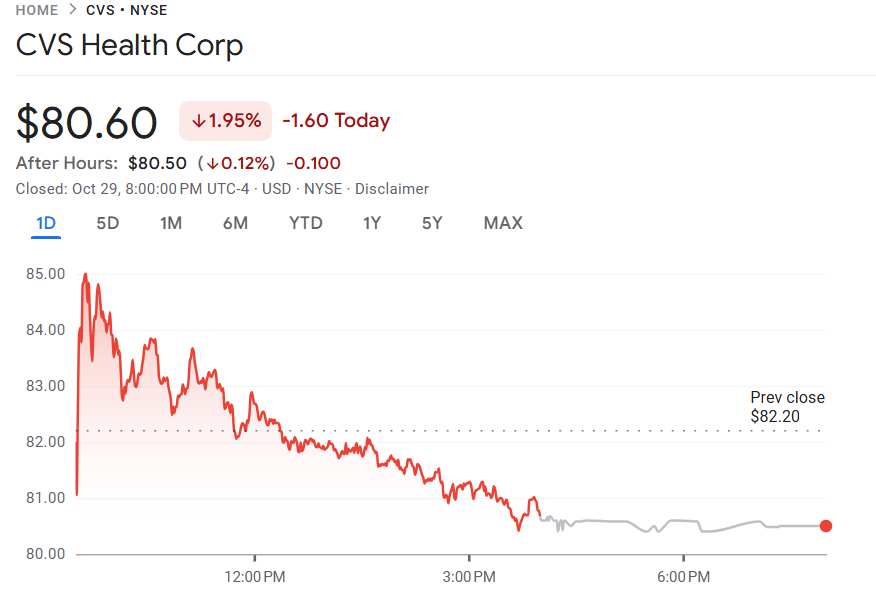The height and width of the screenshot is (597, 876).
Task: Click the breadcrumb chevron after HOME
Action: pos(73,11)
